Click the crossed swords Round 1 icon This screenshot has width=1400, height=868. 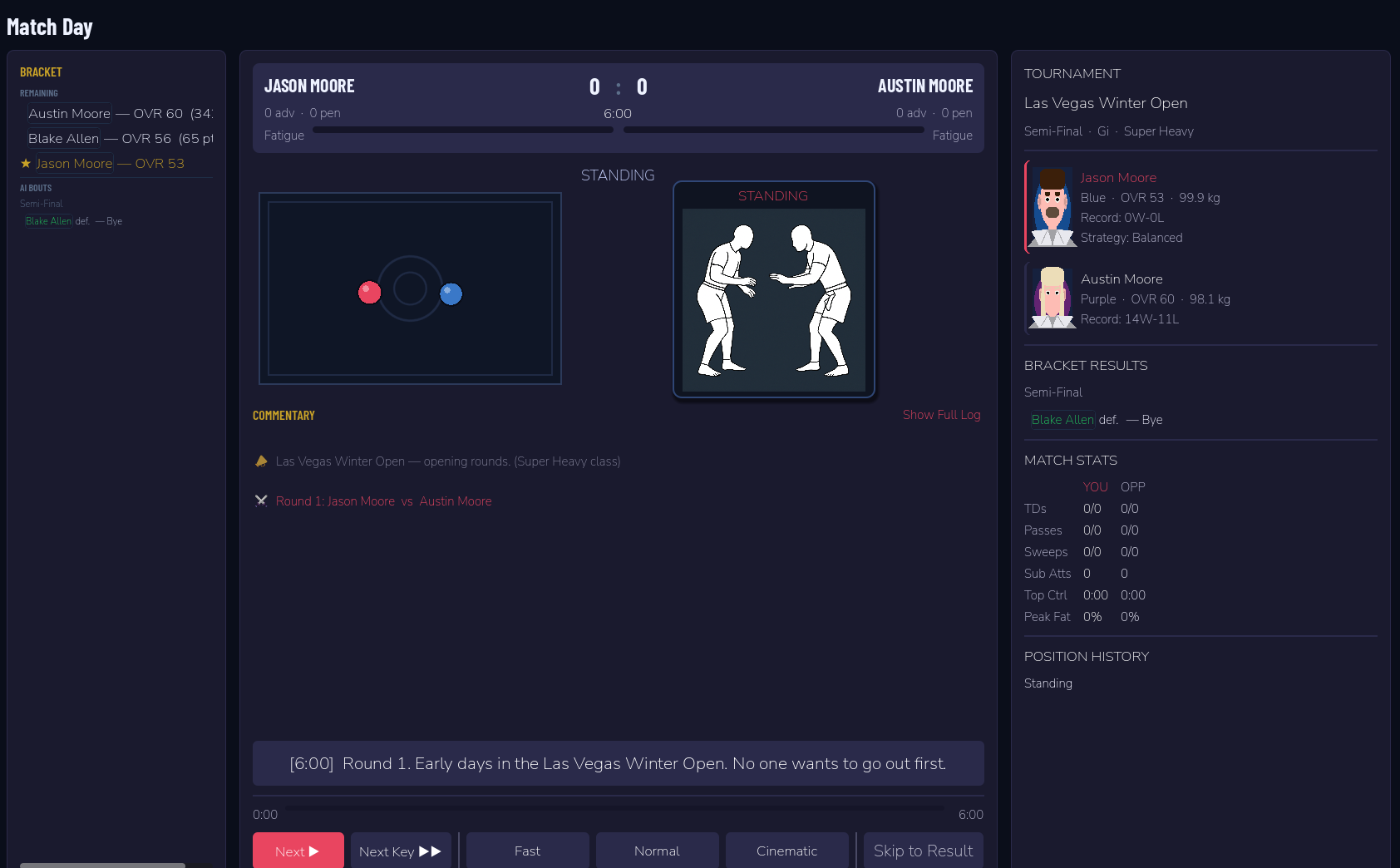261,501
